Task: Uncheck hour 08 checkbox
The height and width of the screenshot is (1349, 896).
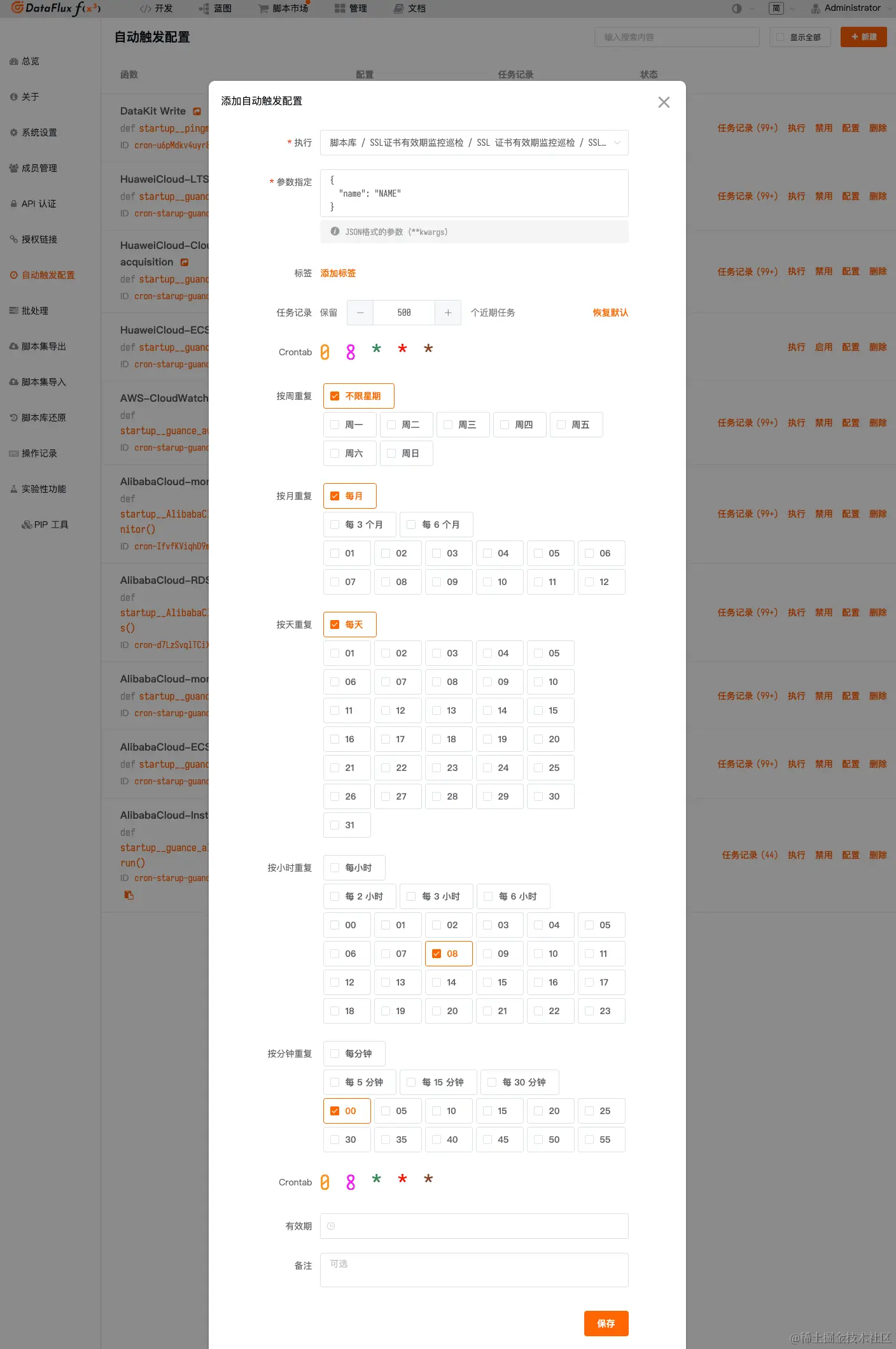Action: click(x=449, y=954)
